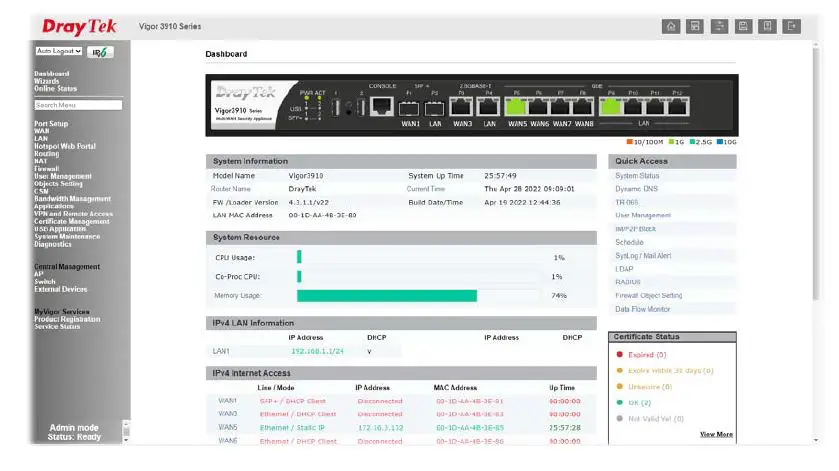Open Central Management in sidebar
Screen dimensions: 839x471
67,267
